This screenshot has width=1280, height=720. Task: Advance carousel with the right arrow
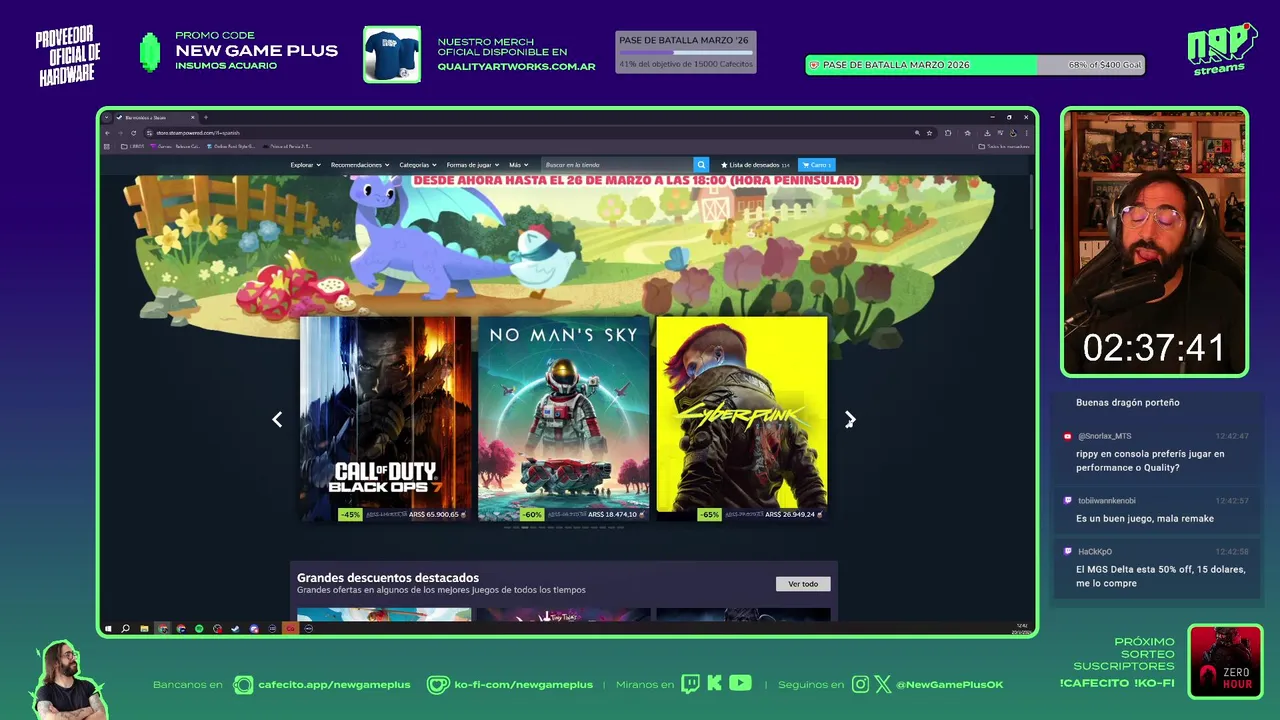850,420
